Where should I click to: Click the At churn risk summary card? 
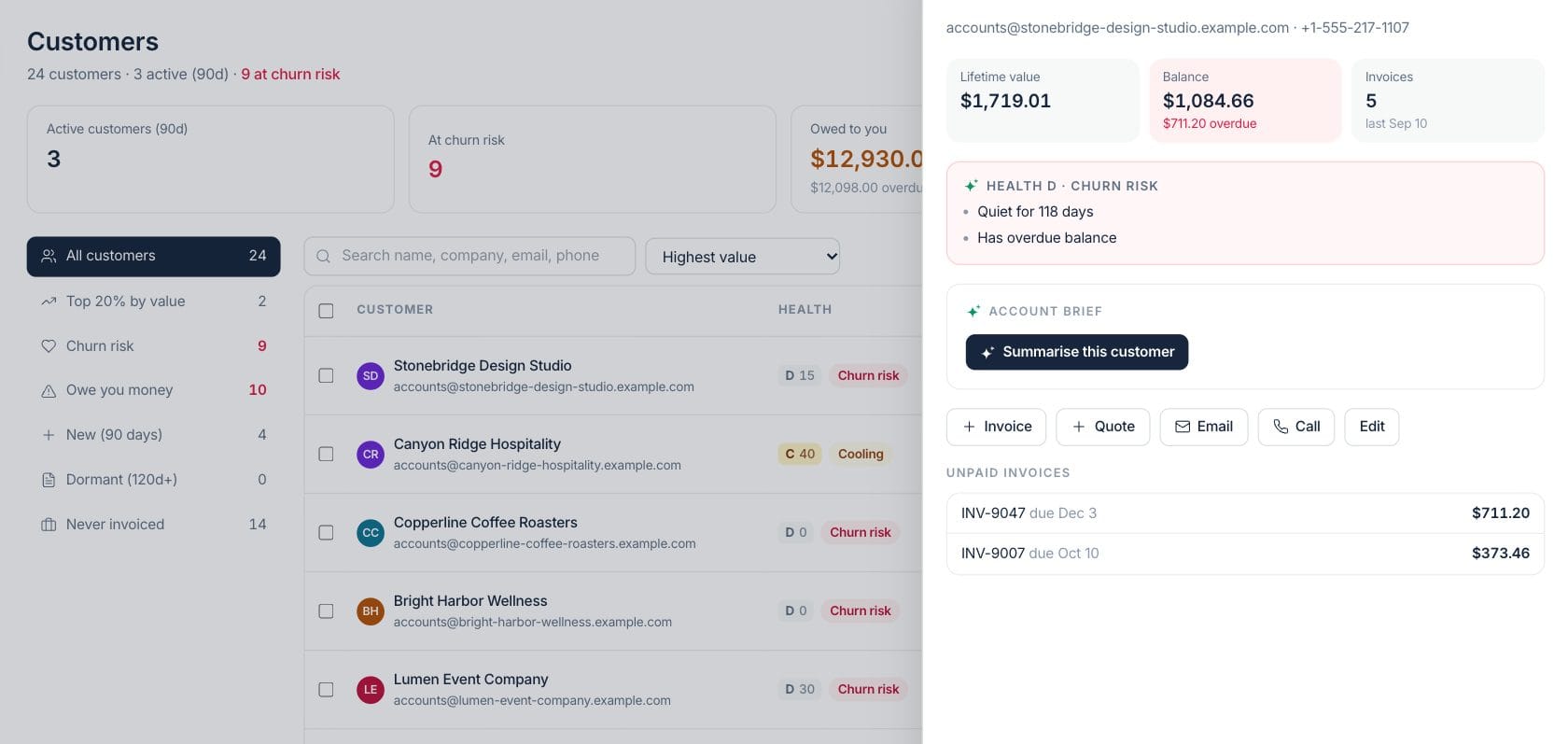pyautogui.click(x=593, y=159)
